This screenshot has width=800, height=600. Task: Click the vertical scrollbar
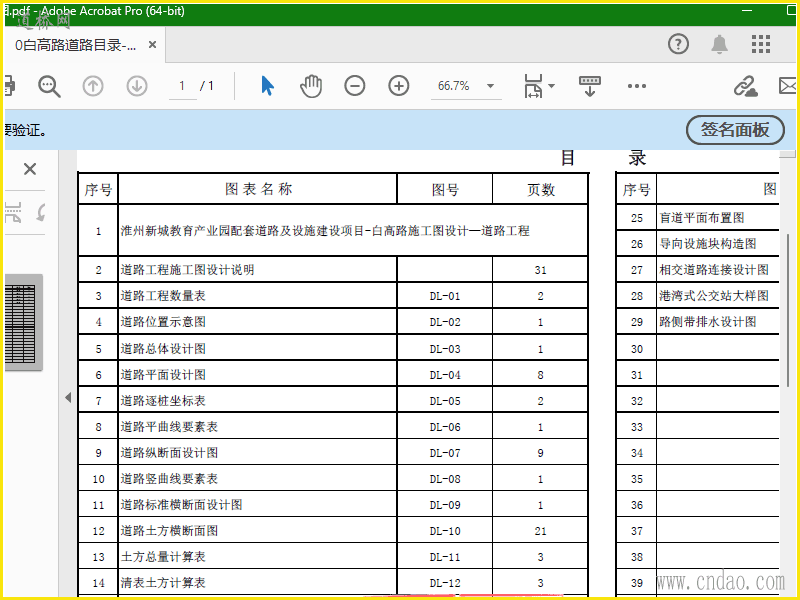click(x=790, y=311)
